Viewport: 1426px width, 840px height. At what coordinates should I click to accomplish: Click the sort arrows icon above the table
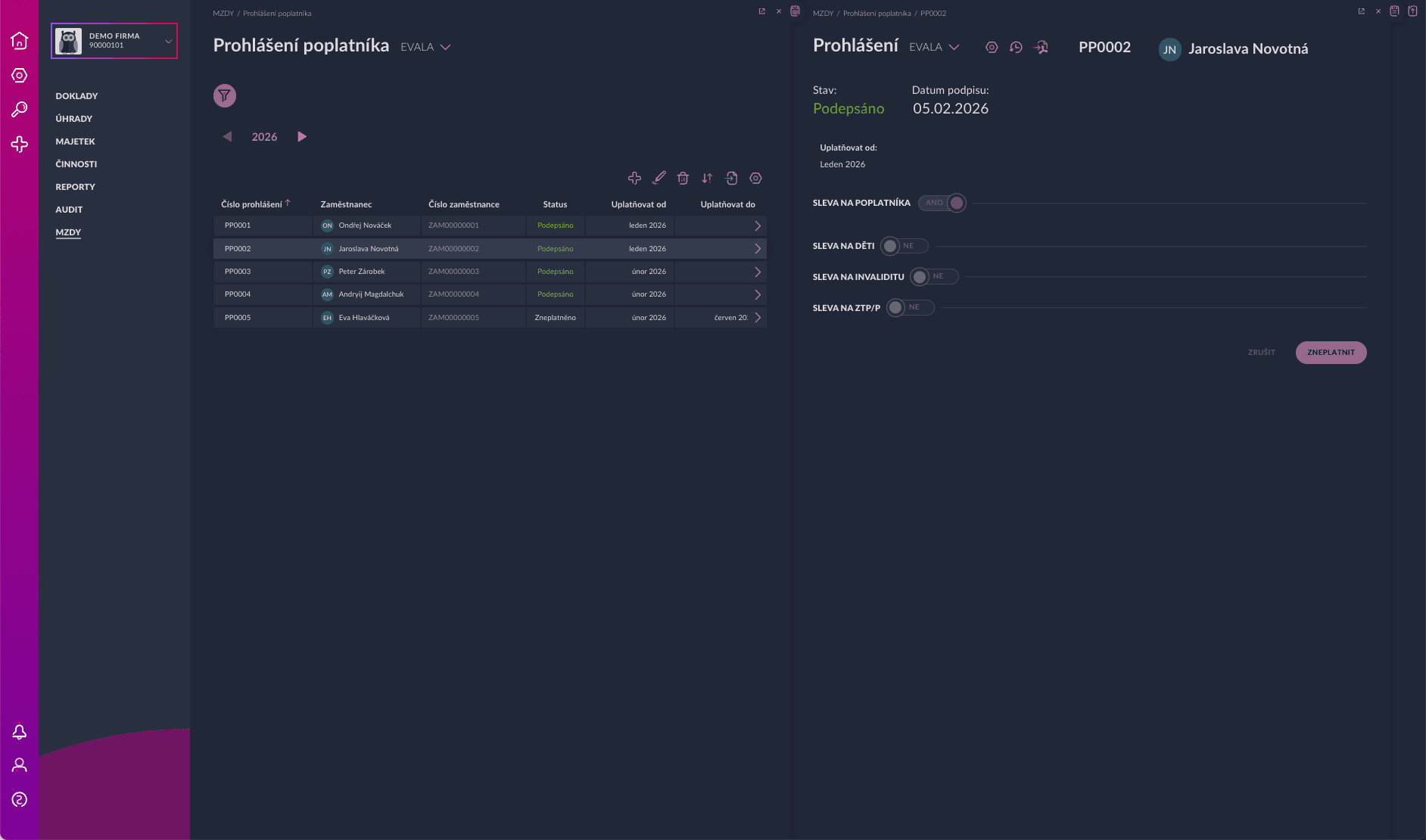(707, 179)
